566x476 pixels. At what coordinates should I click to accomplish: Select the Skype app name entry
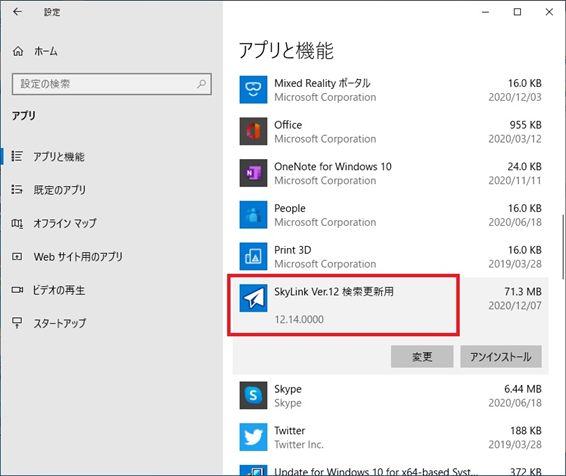[x=288, y=389]
